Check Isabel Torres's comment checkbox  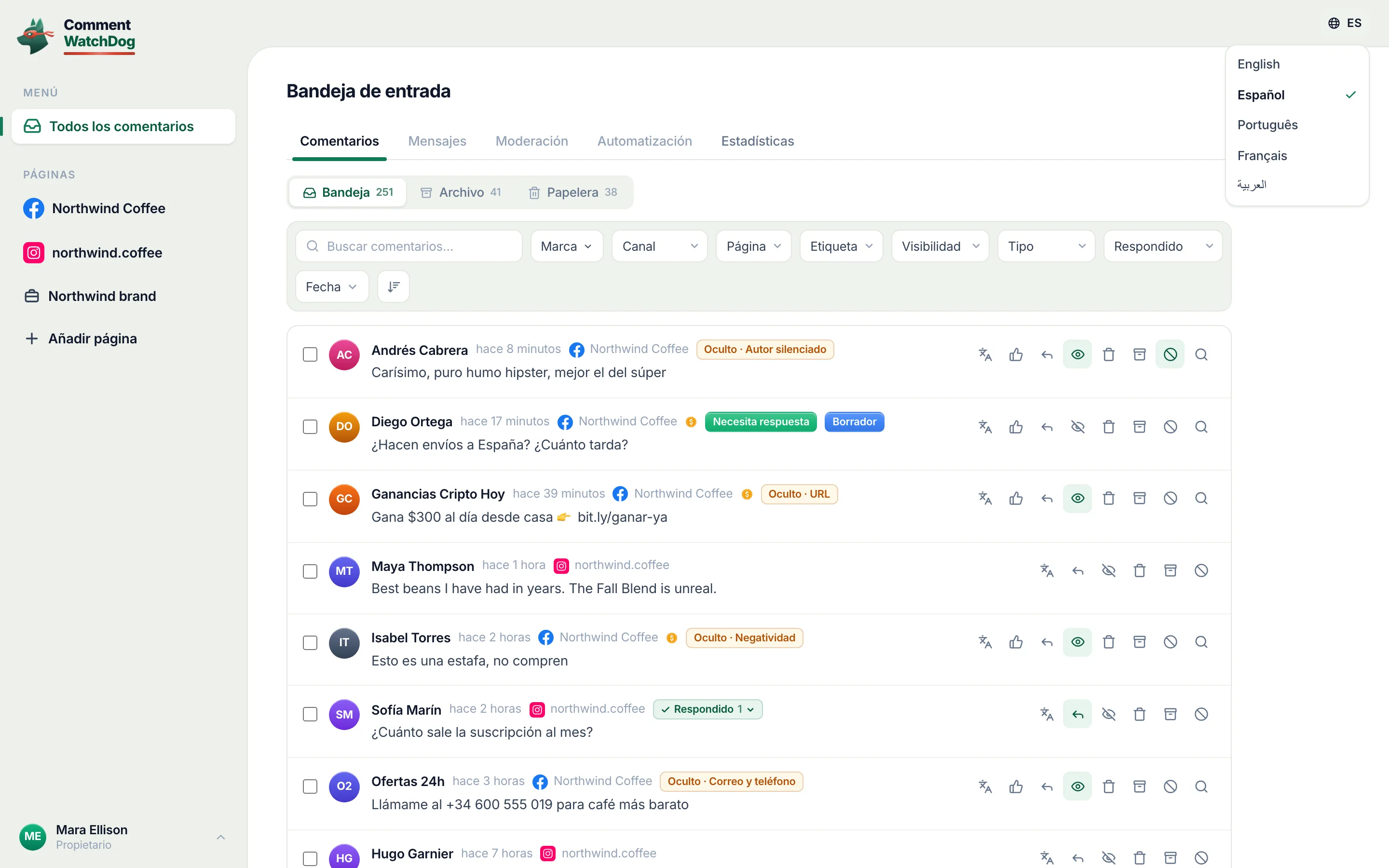(310, 642)
